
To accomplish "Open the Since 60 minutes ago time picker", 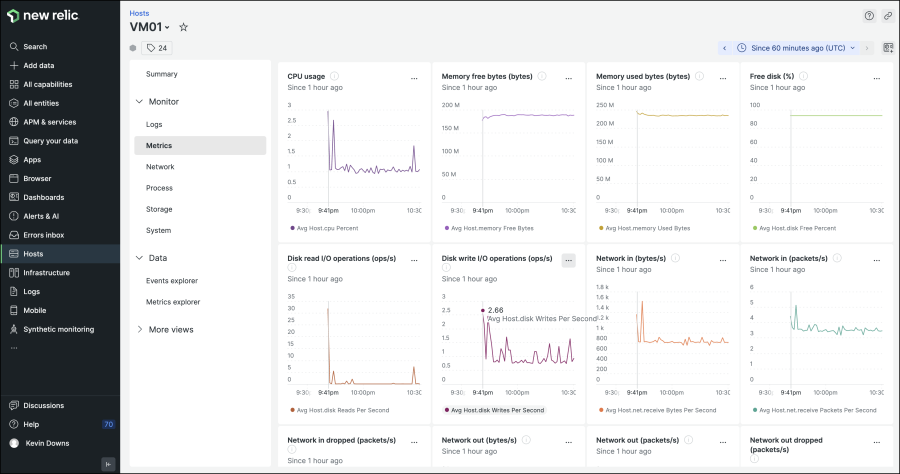I will (796, 48).
